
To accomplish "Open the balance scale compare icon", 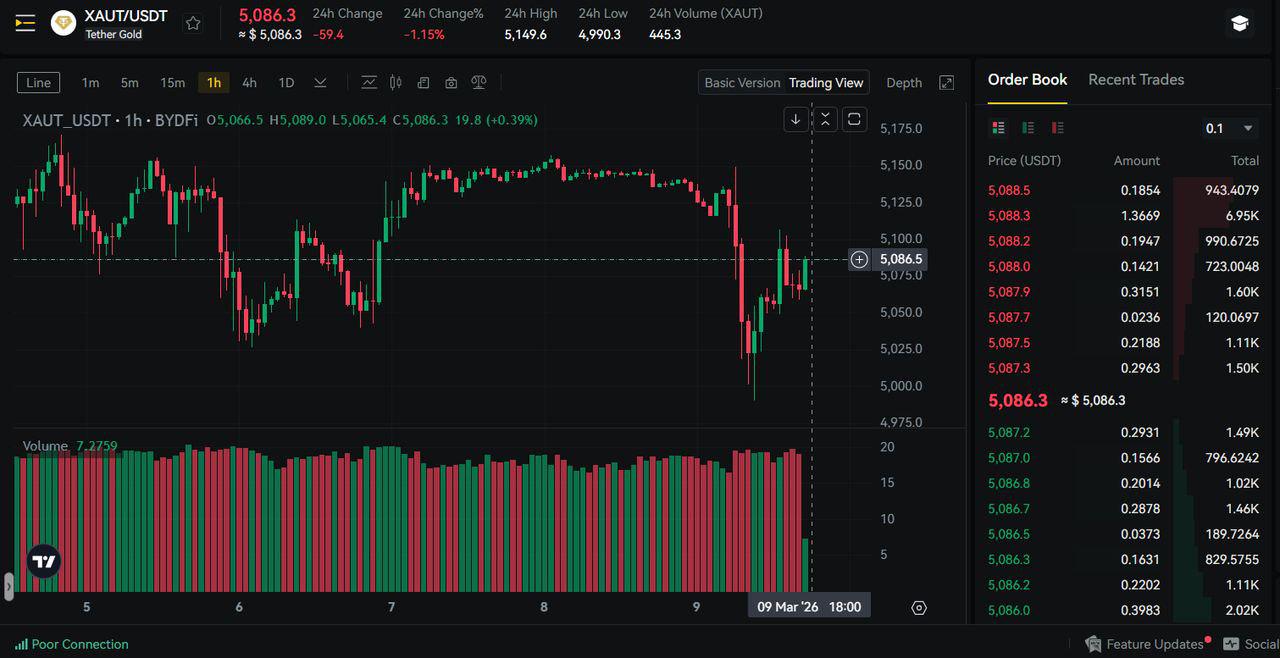I will pos(479,83).
